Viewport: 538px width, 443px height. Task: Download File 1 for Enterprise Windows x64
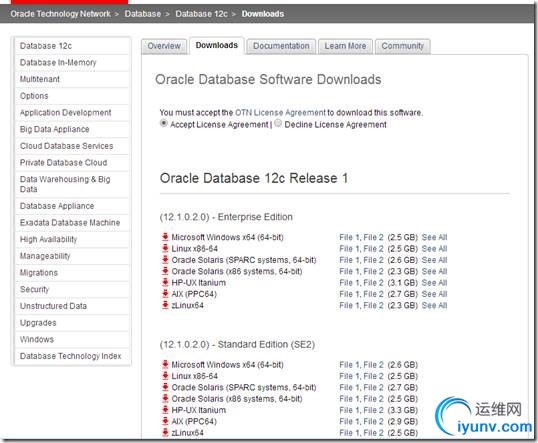[349, 237]
